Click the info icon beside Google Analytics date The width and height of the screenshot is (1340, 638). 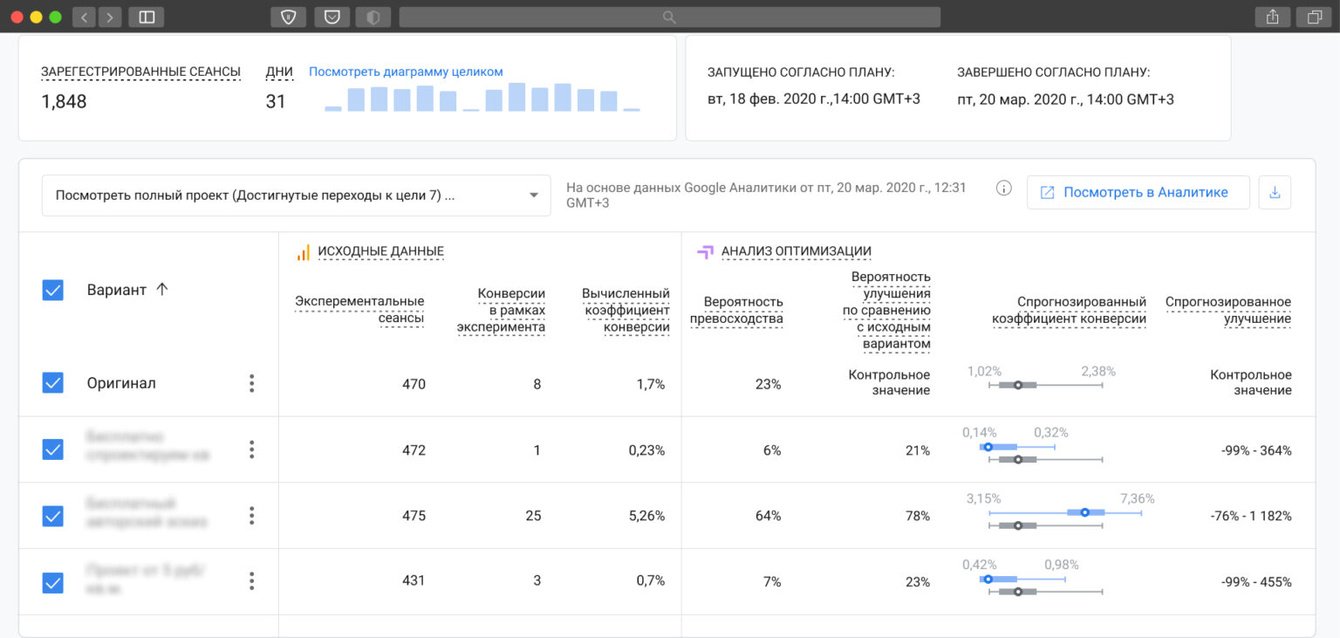pos(1004,188)
